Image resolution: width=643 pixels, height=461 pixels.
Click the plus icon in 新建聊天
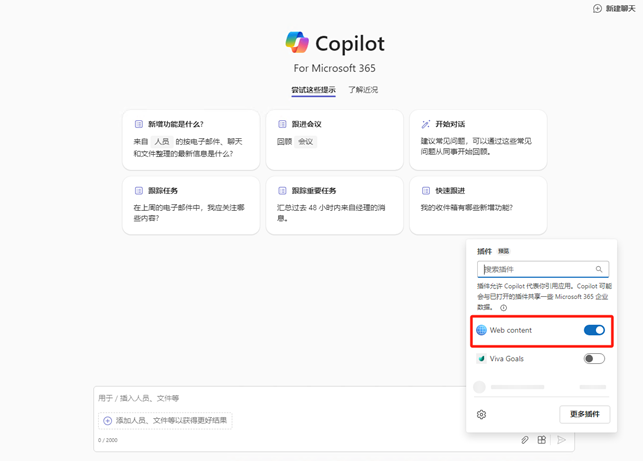pyautogui.click(x=597, y=9)
